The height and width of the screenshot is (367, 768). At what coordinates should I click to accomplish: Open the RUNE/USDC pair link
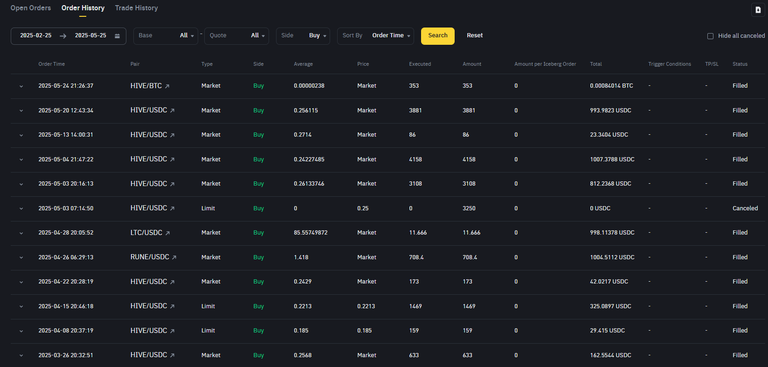pos(150,257)
